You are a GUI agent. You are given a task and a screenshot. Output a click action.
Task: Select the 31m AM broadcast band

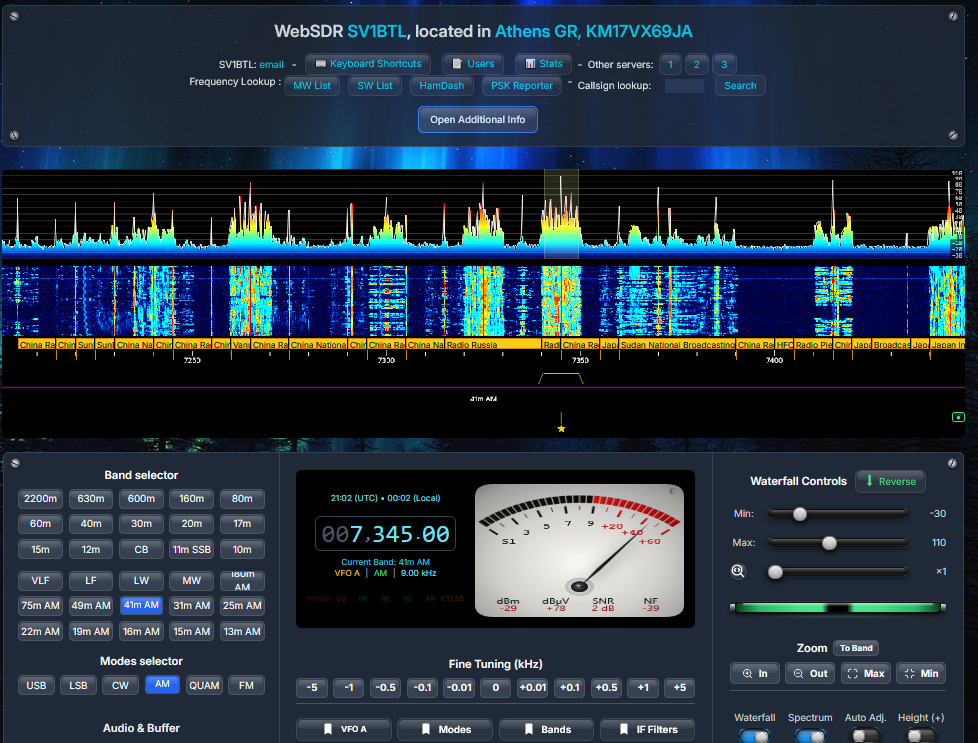click(191, 605)
